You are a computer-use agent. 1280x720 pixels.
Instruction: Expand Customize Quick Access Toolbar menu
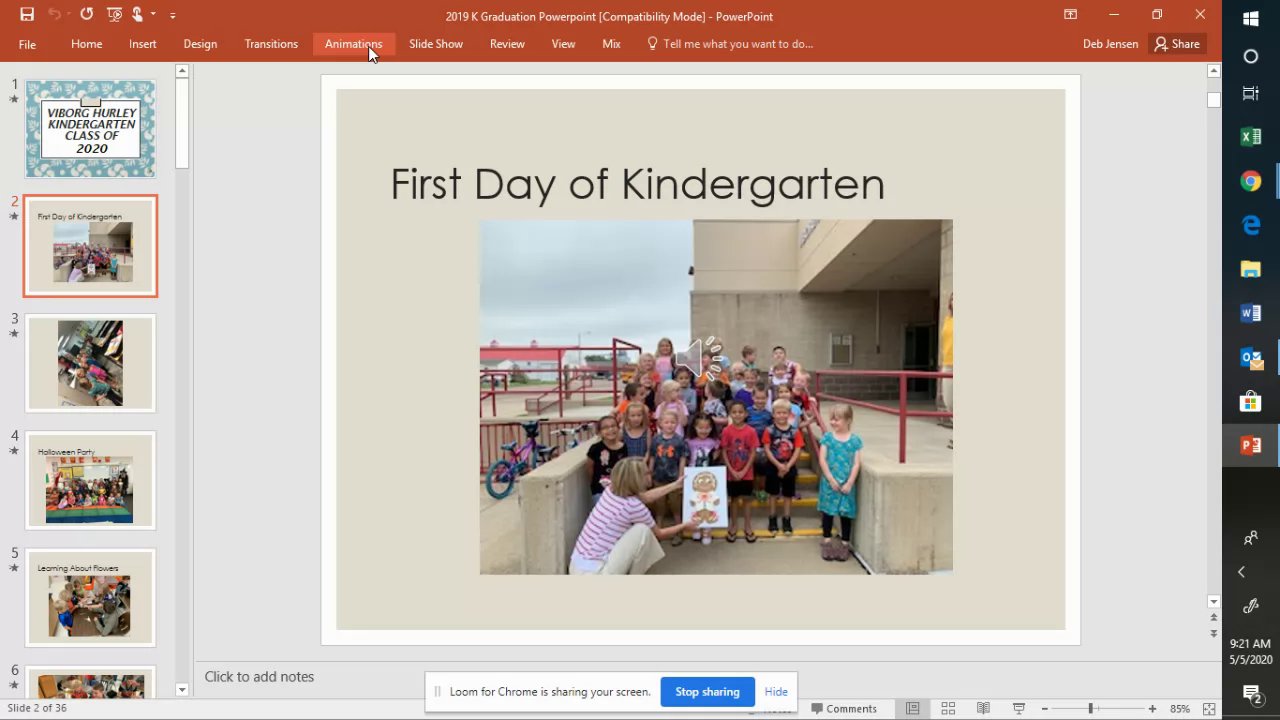pyautogui.click(x=173, y=16)
